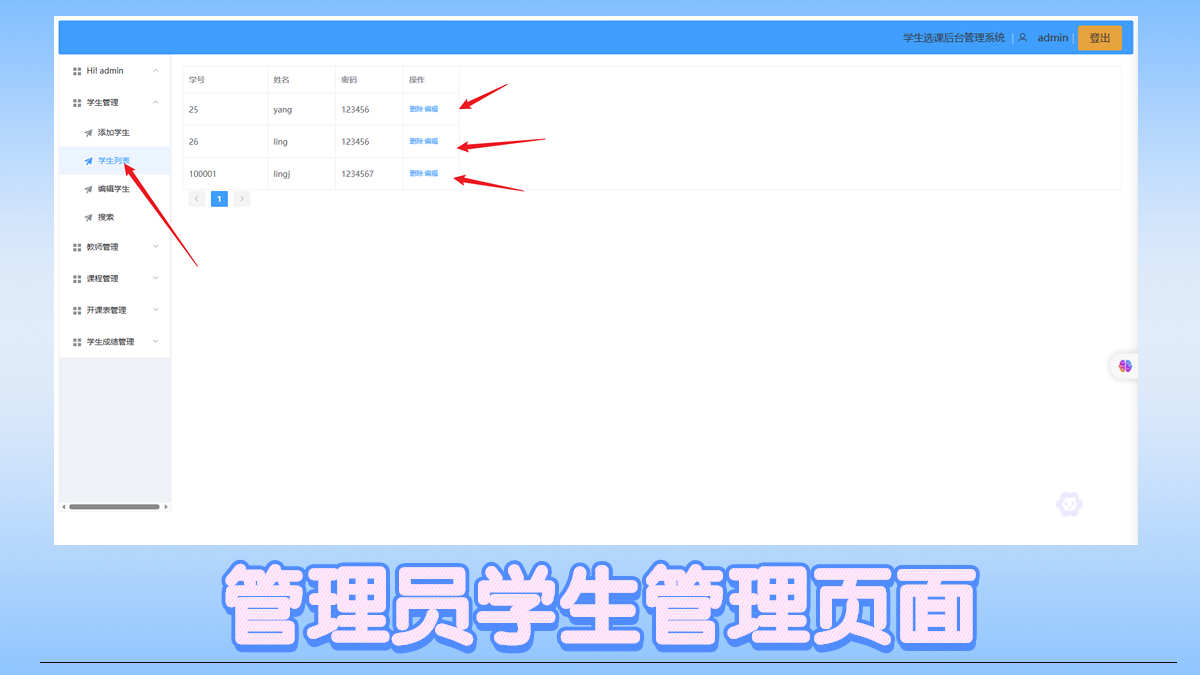Open the 添加学生 menu item
1200x675 pixels.
114,132
